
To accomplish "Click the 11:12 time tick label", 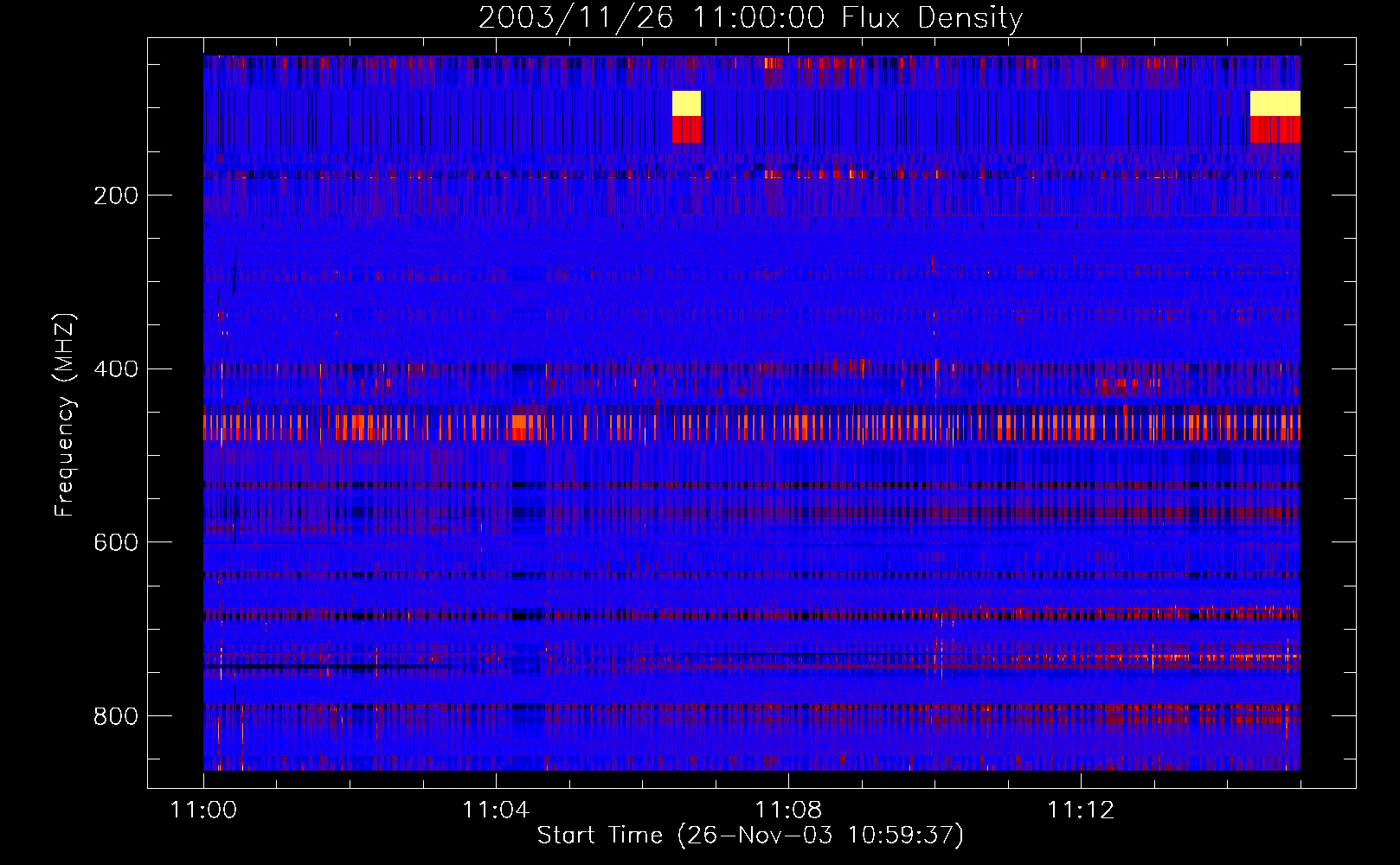I will [1081, 811].
